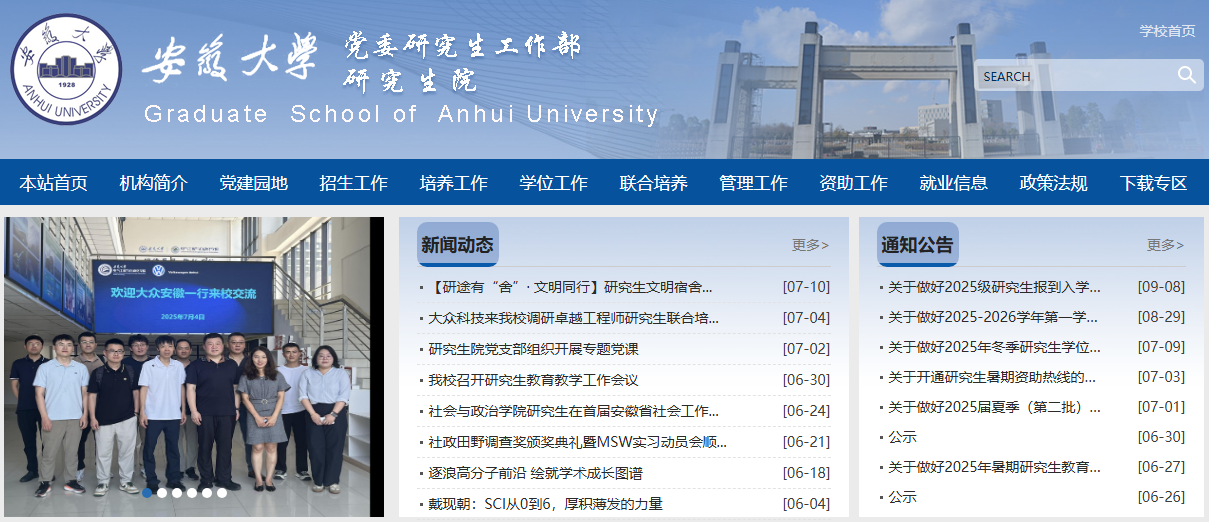
Task: Switch to the 通知公告 tab header
Action: pyautogui.click(x=917, y=245)
